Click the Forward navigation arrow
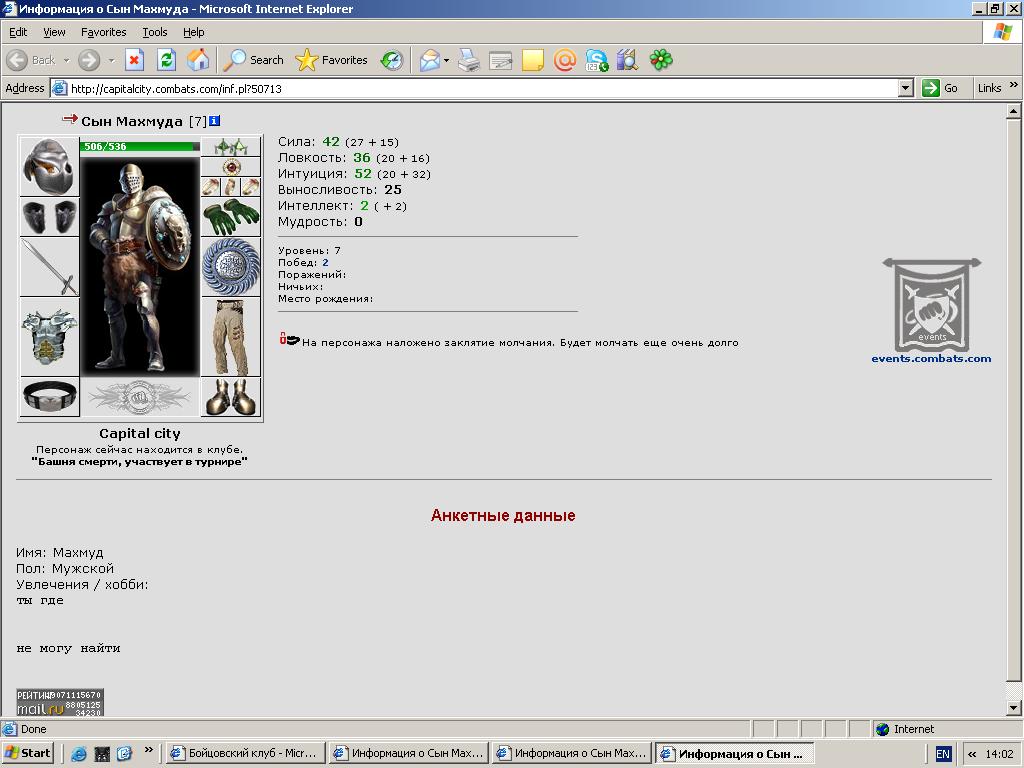Viewport: 1024px width, 768px height. [x=89, y=60]
